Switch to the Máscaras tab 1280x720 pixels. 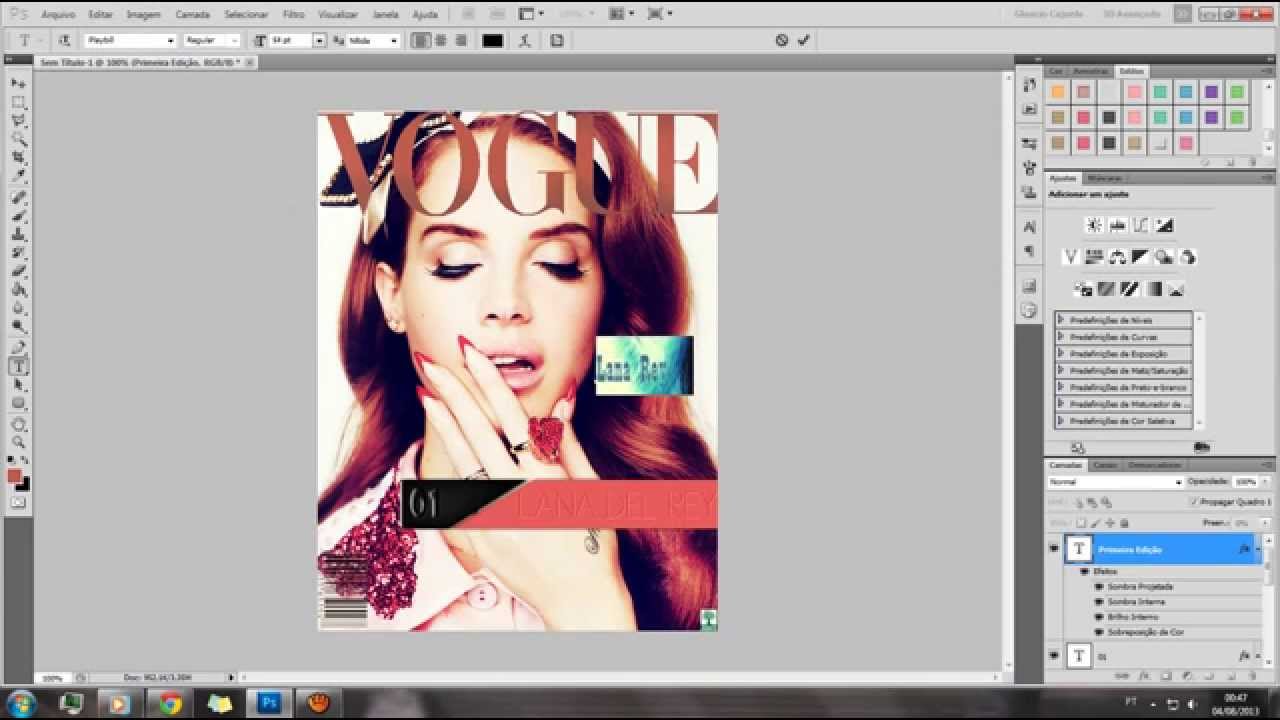point(1104,178)
